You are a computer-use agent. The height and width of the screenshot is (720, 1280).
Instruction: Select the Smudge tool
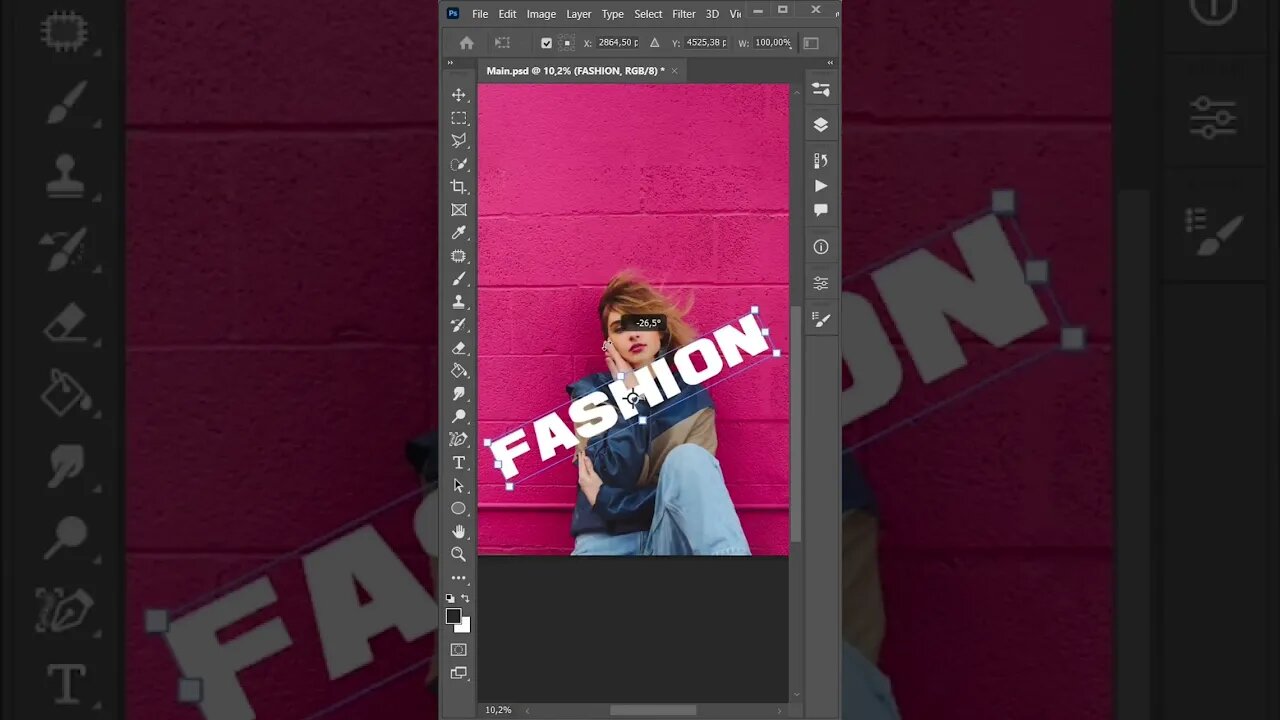click(x=459, y=394)
